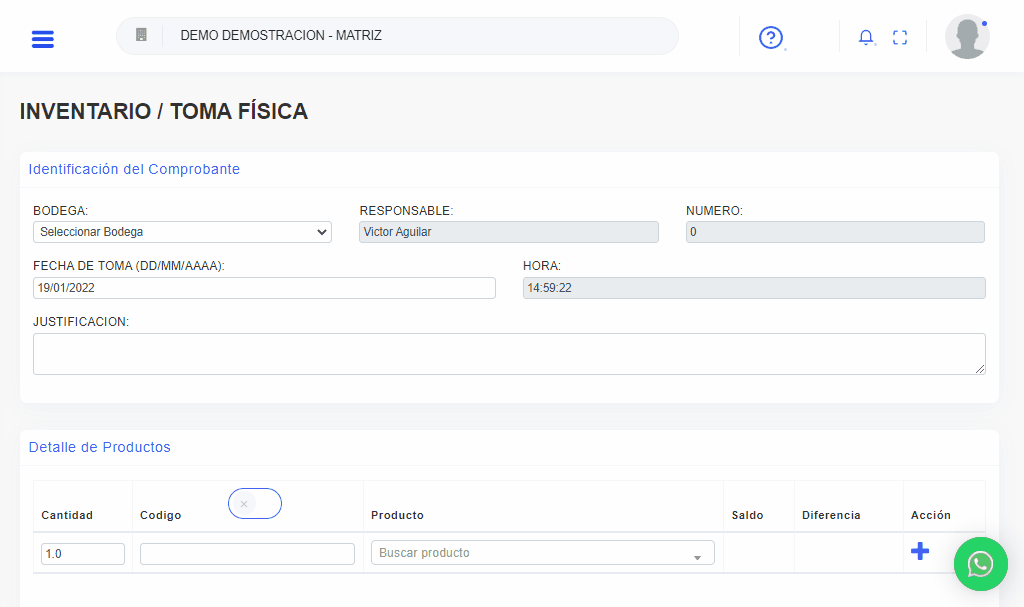Add product row with blue plus icon
The width and height of the screenshot is (1024, 607).
[x=920, y=551]
